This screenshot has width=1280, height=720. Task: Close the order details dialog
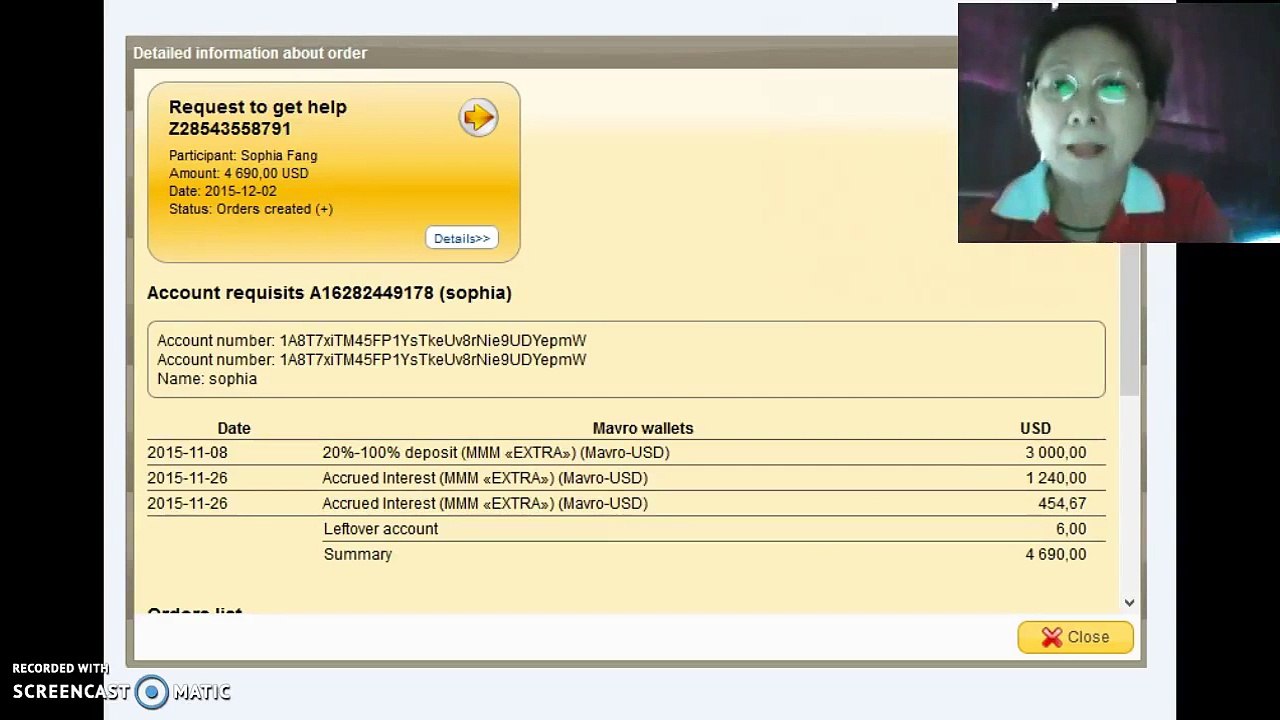pyautogui.click(x=1075, y=637)
